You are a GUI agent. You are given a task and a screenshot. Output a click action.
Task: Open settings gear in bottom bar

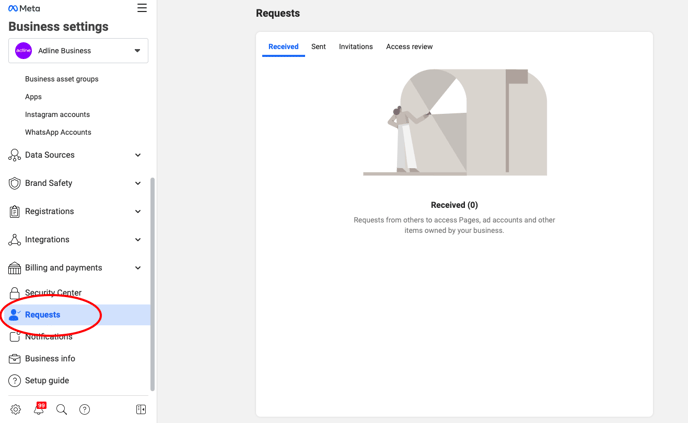point(15,409)
